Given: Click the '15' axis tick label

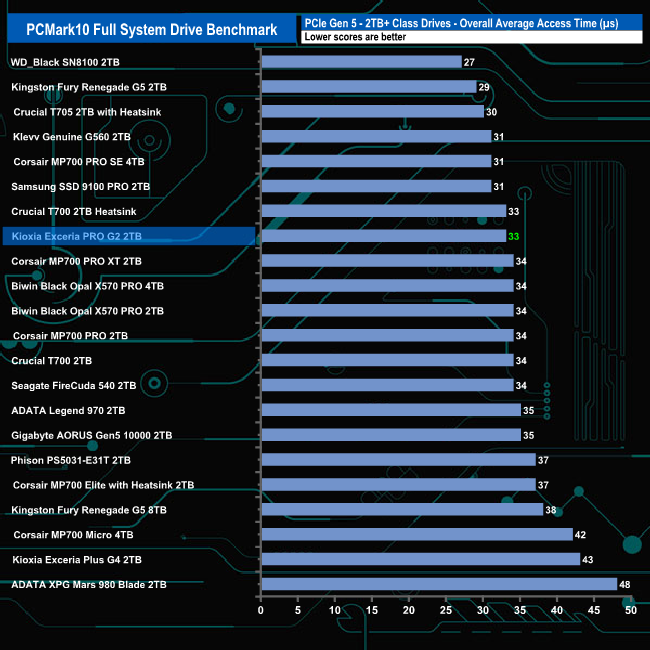Looking at the screenshot, I should tap(372, 610).
